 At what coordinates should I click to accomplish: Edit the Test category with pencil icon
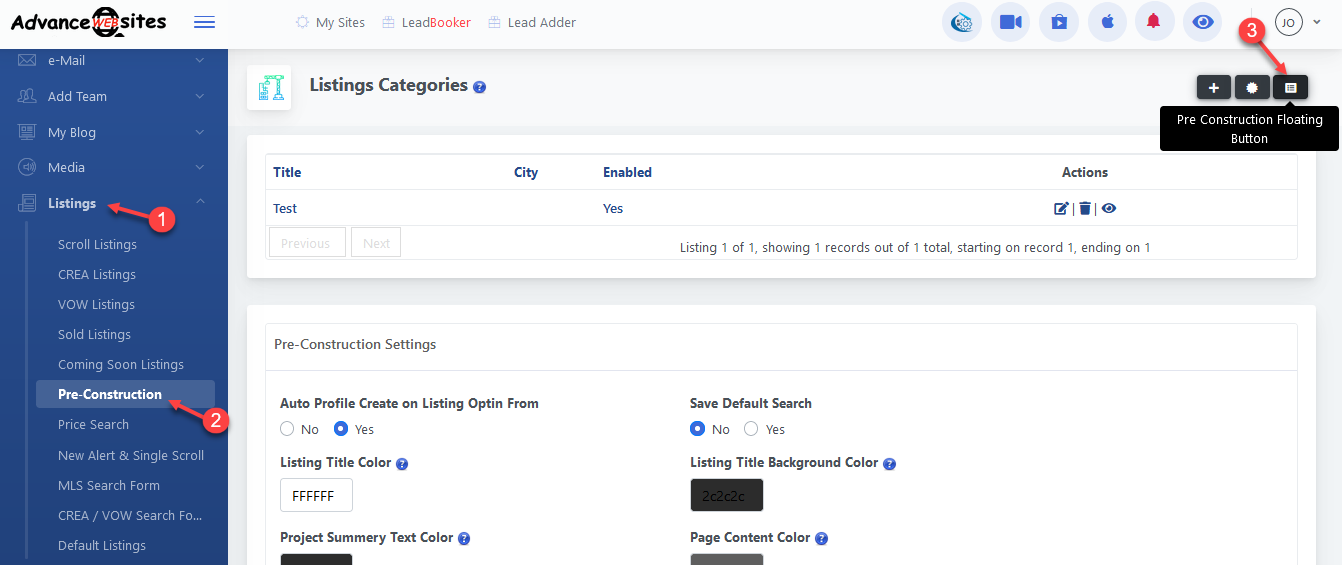1061,208
